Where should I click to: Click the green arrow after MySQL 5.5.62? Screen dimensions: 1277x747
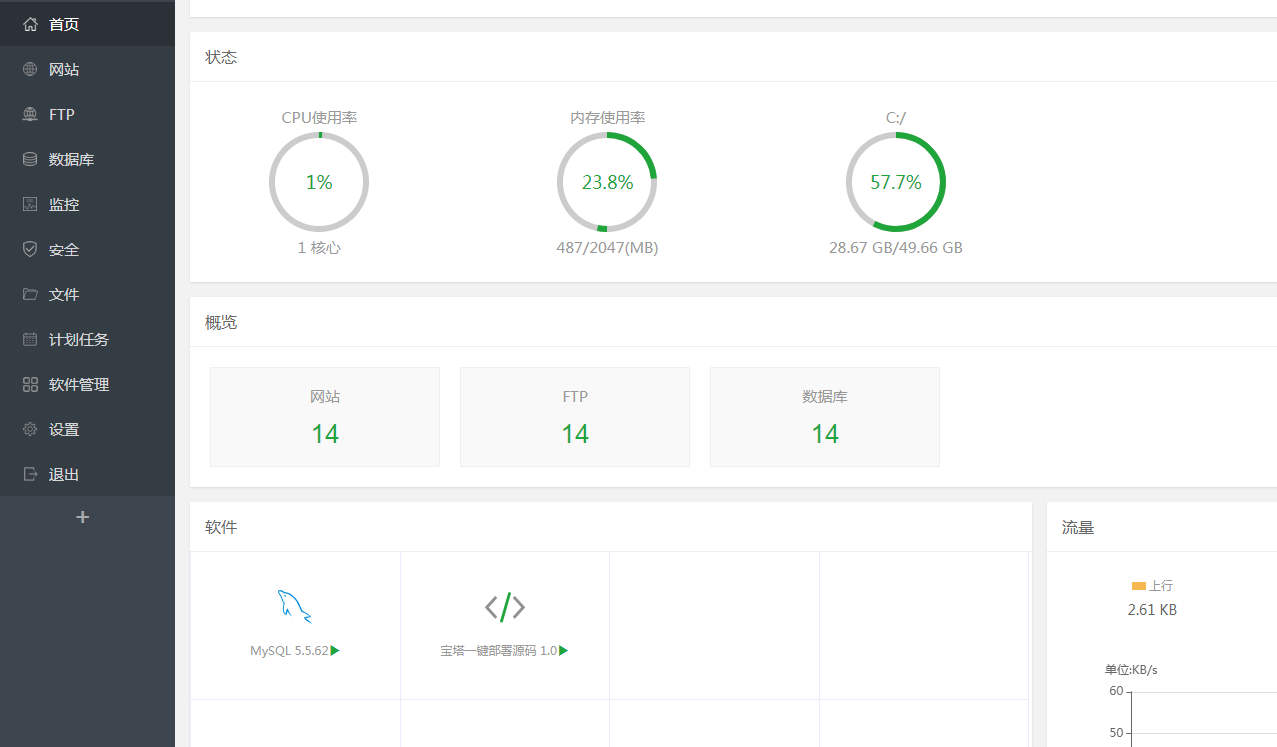335,650
